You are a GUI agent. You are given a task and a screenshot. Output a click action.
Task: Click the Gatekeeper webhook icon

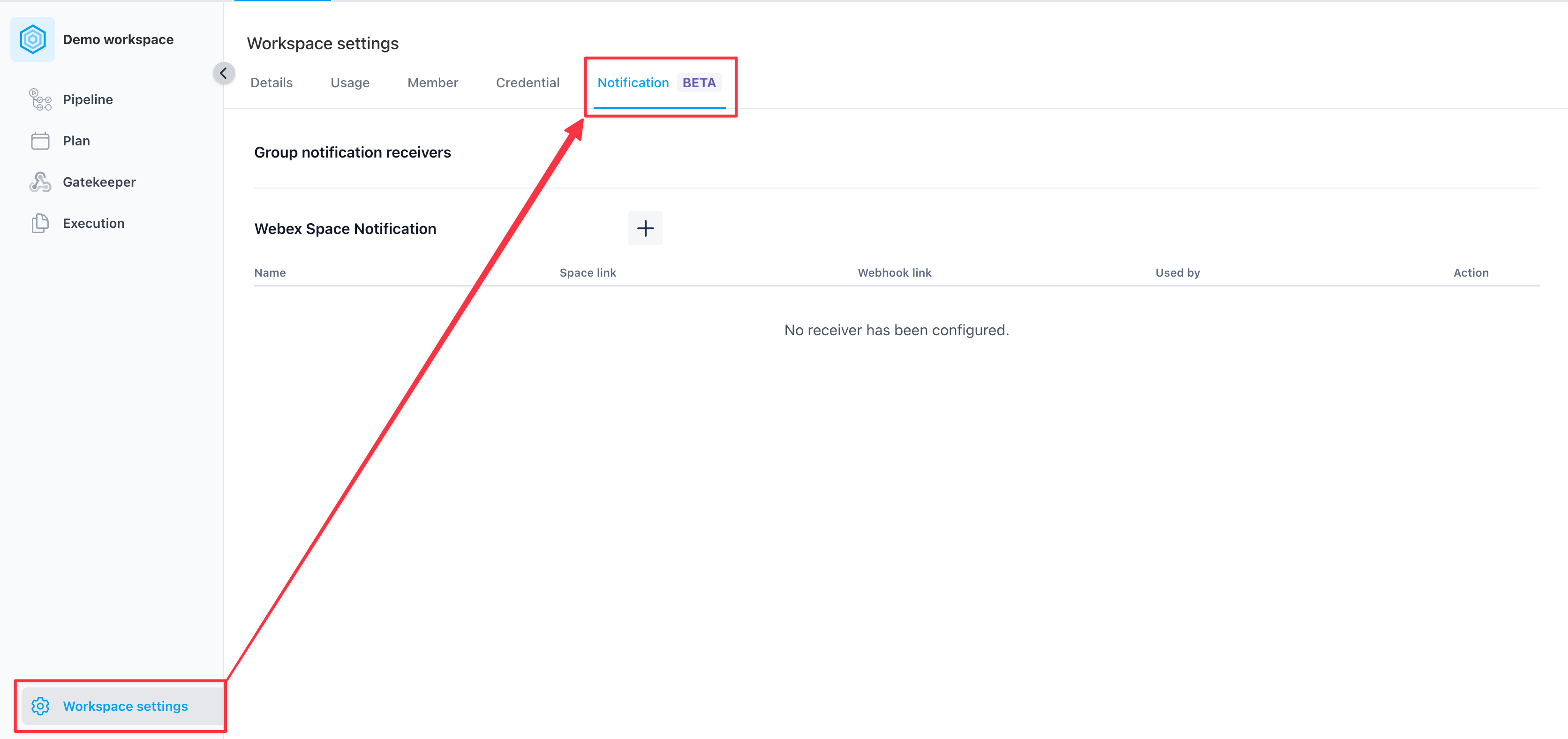40,182
